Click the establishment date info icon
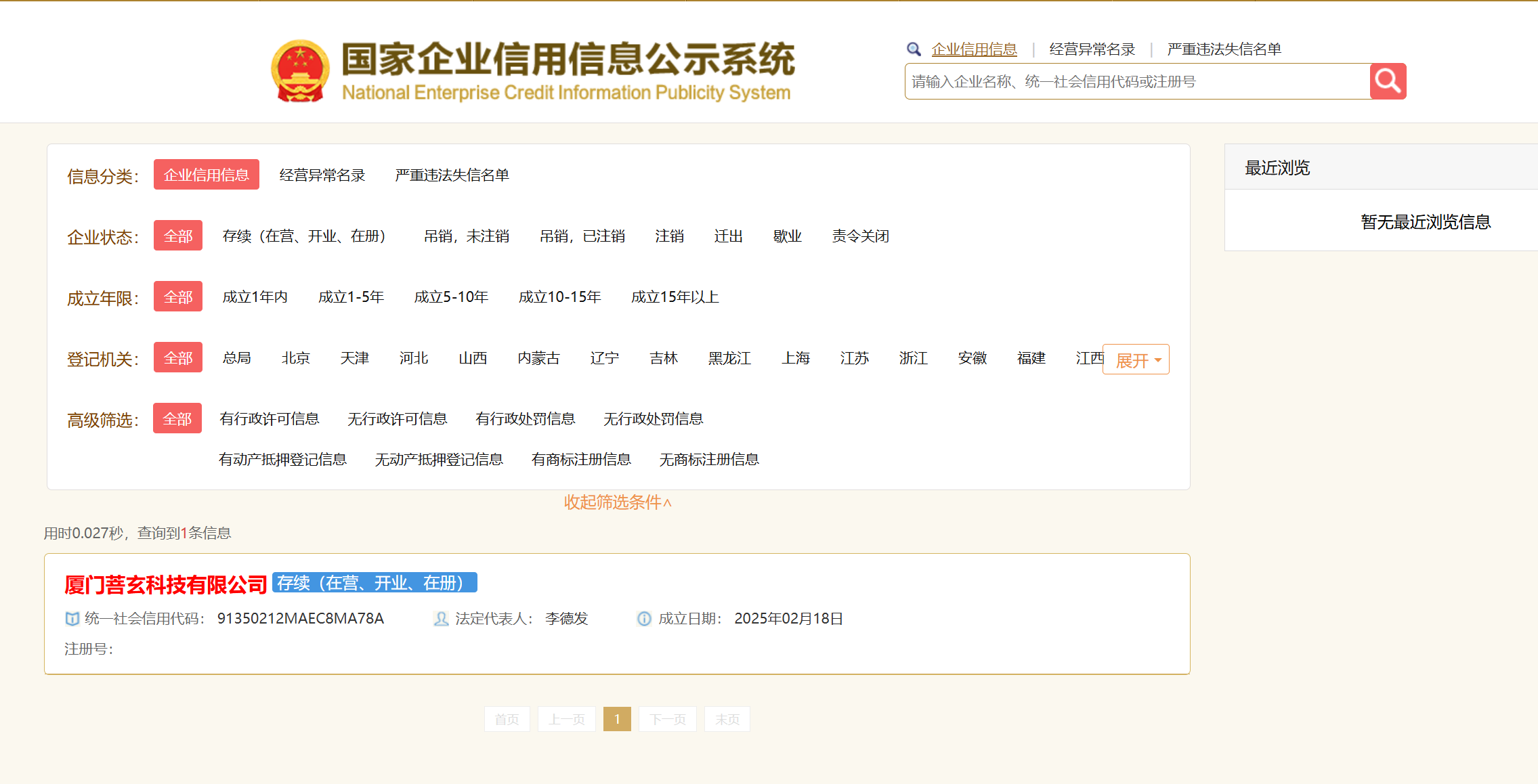 point(644,618)
